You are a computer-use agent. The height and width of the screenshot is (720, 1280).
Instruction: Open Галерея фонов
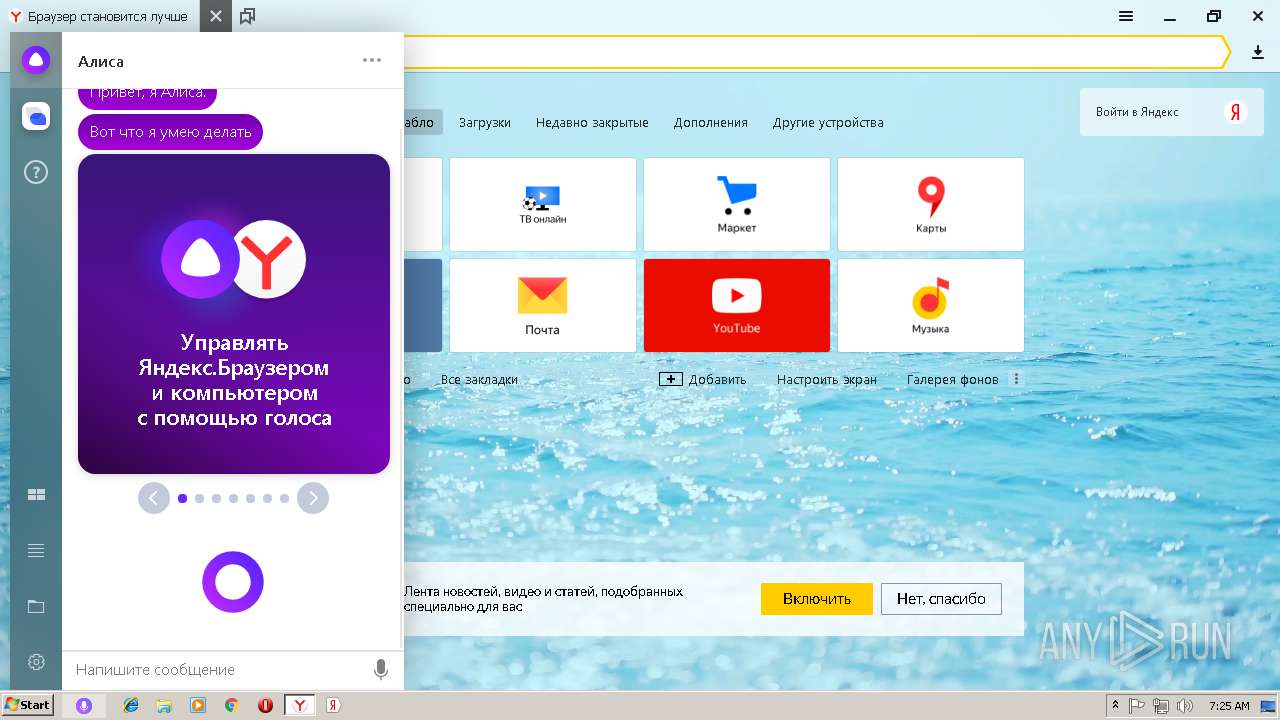[953, 379]
